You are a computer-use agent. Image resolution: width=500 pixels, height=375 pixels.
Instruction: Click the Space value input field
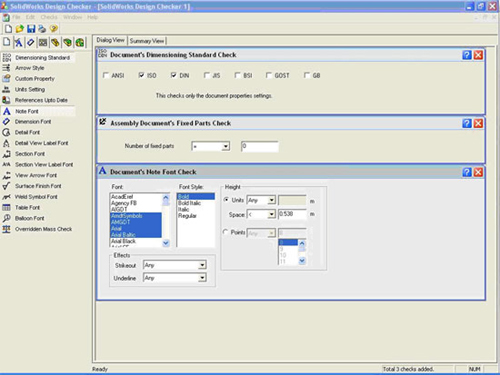pyautogui.click(x=292, y=214)
